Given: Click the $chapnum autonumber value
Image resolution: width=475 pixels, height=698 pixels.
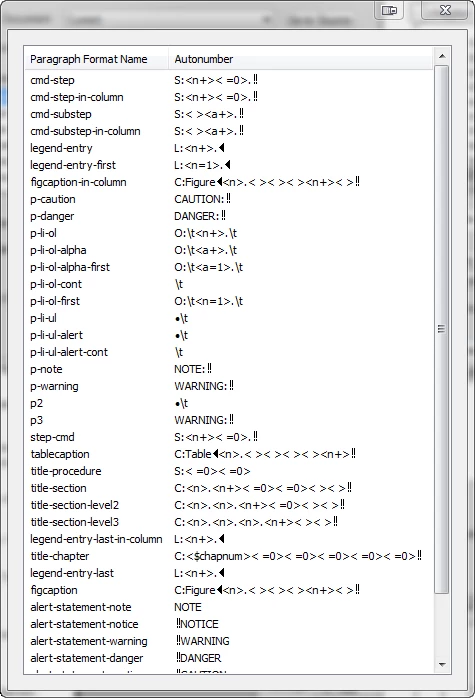Looking at the screenshot, I should pos(298,556).
